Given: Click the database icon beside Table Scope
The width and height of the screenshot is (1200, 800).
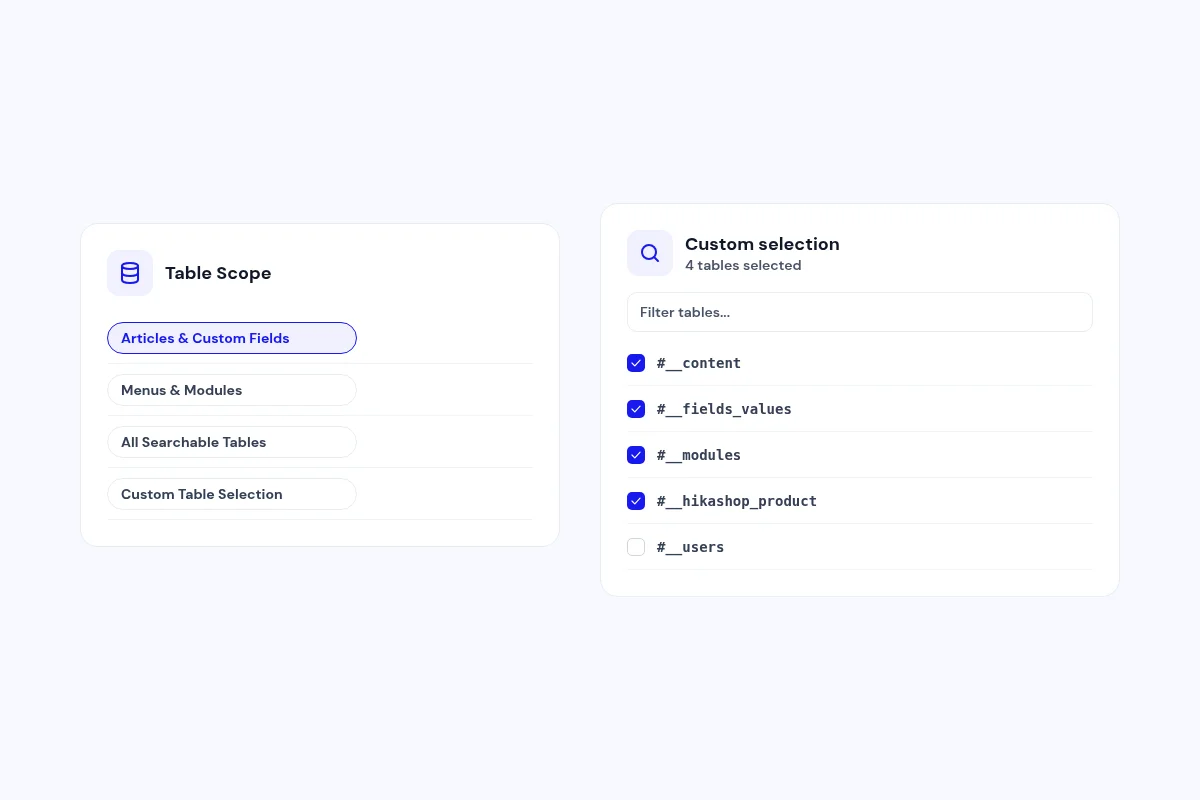Looking at the screenshot, I should tap(130, 273).
